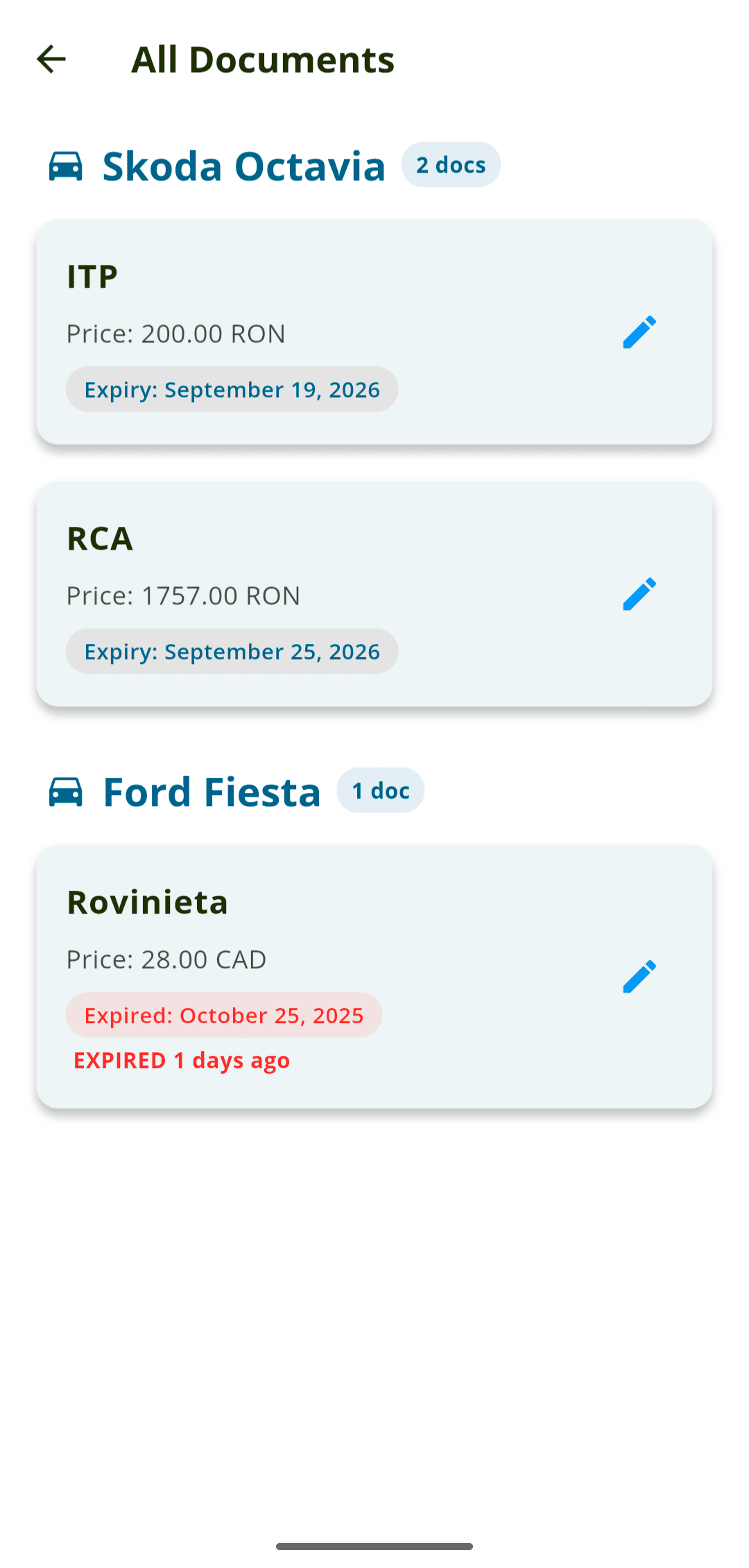Edit the ITP document via pencil icon
749x1568 pixels.
click(639, 332)
